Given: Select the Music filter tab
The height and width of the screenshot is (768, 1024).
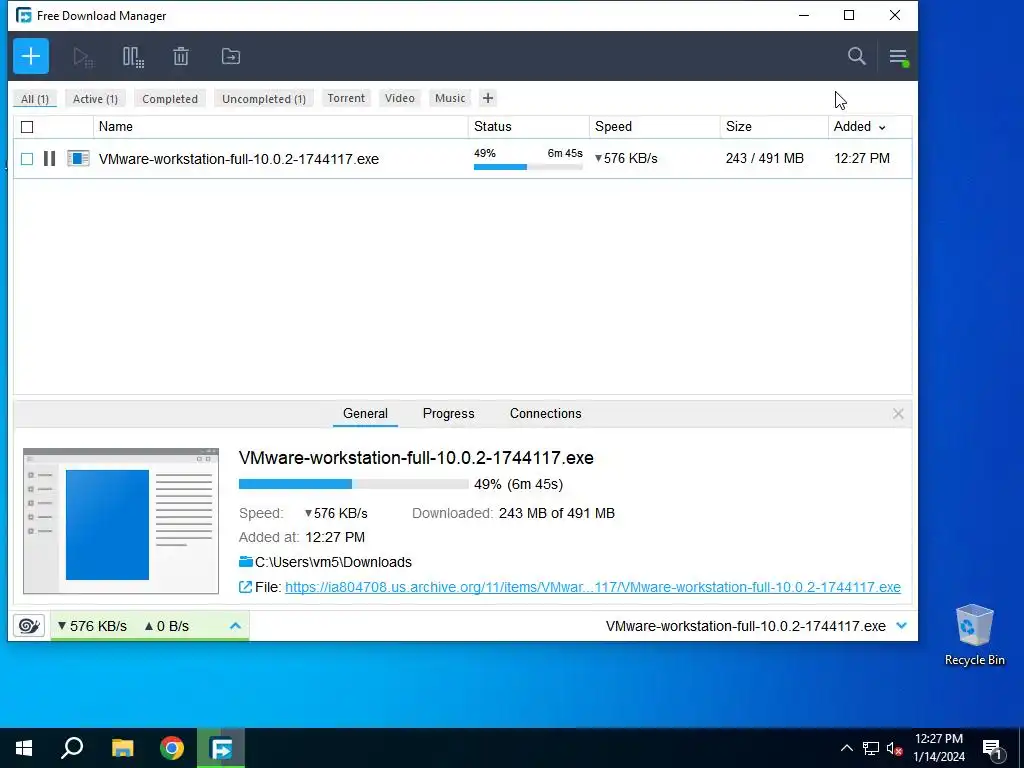Looking at the screenshot, I should (450, 98).
